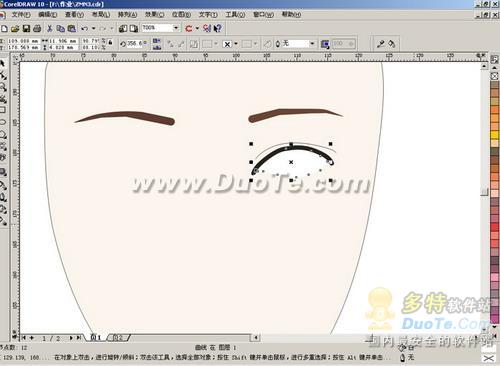Select the Rectangle tool
500x366 pixels.
[2, 110]
